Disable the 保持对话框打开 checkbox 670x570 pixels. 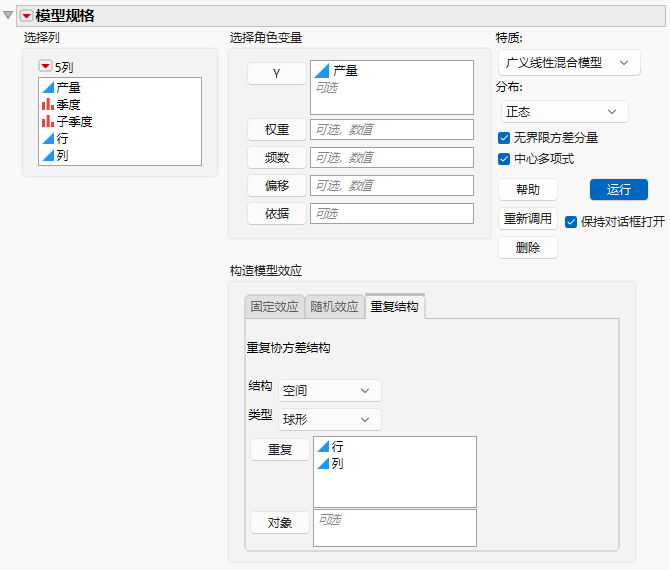[571, 222]
